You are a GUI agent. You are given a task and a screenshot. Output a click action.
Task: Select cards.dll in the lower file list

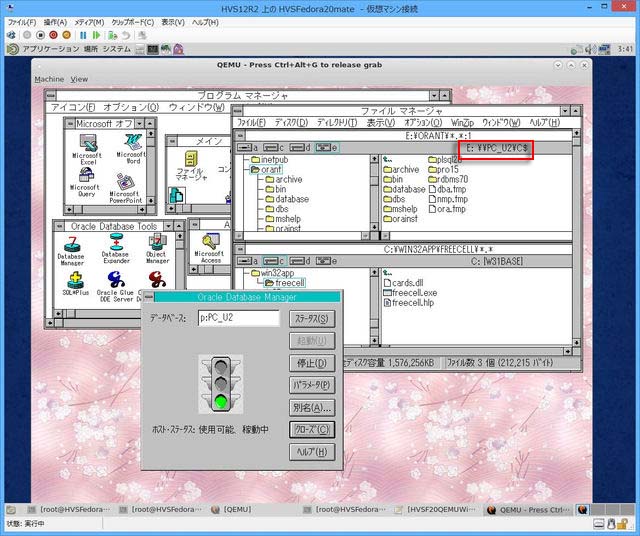pos(404,282)
